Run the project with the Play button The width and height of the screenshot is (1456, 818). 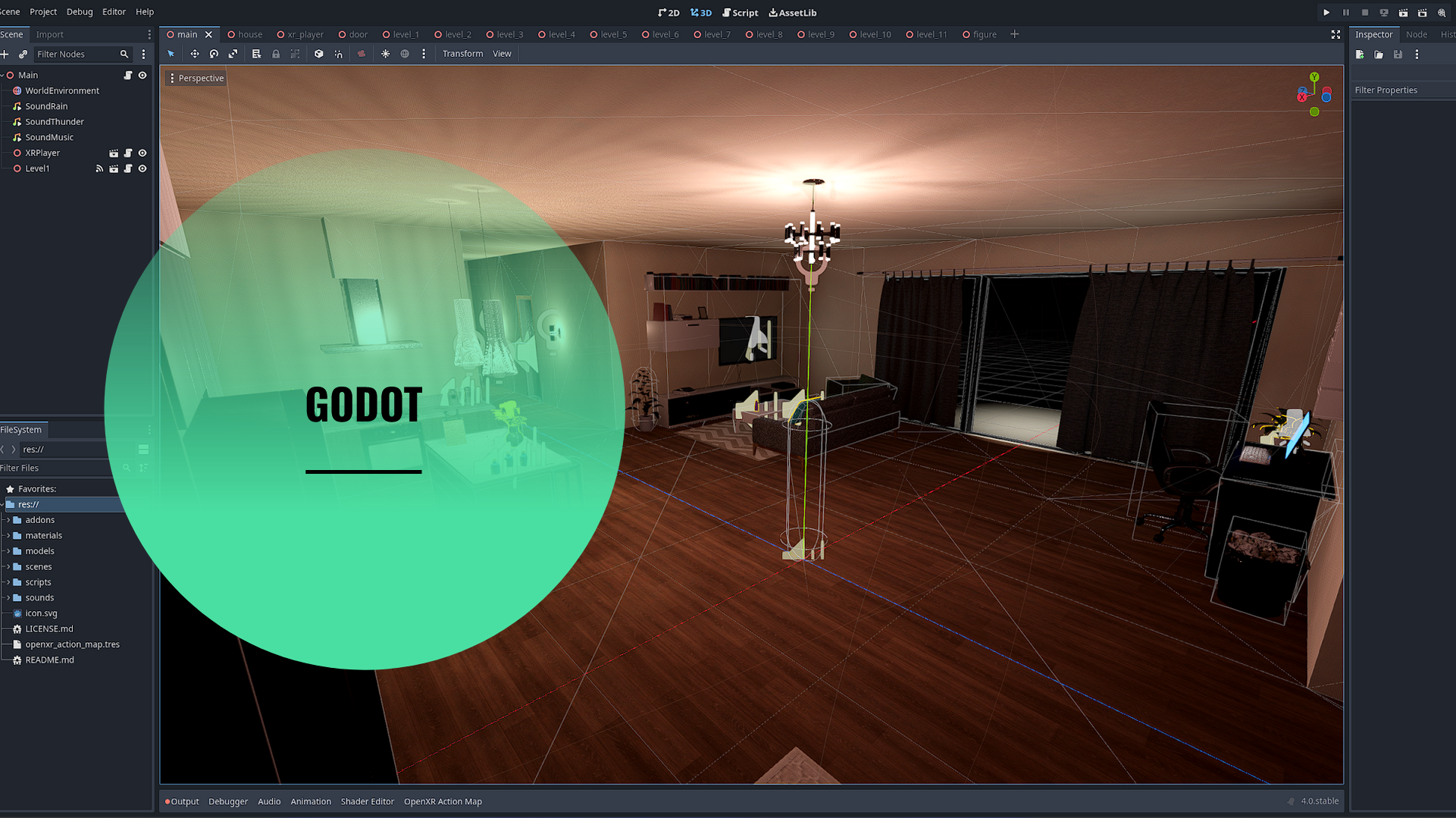point(1326,13)
